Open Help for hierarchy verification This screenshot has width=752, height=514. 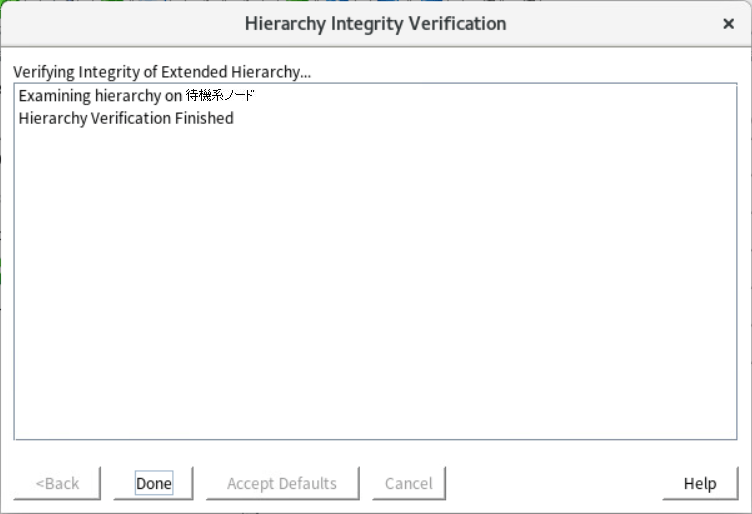point(700,483)
